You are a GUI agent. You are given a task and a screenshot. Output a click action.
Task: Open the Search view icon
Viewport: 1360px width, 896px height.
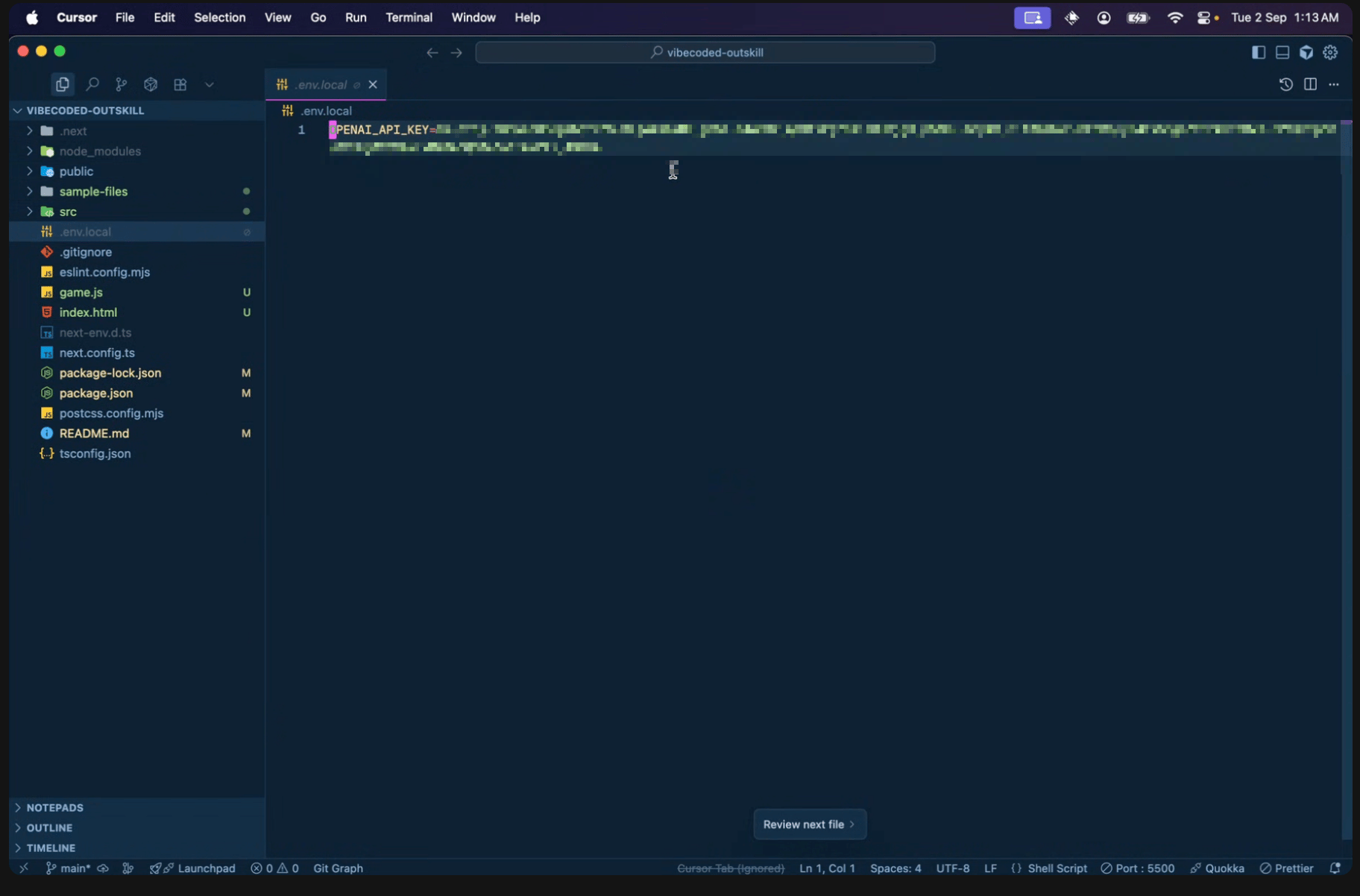pos(92,84)
